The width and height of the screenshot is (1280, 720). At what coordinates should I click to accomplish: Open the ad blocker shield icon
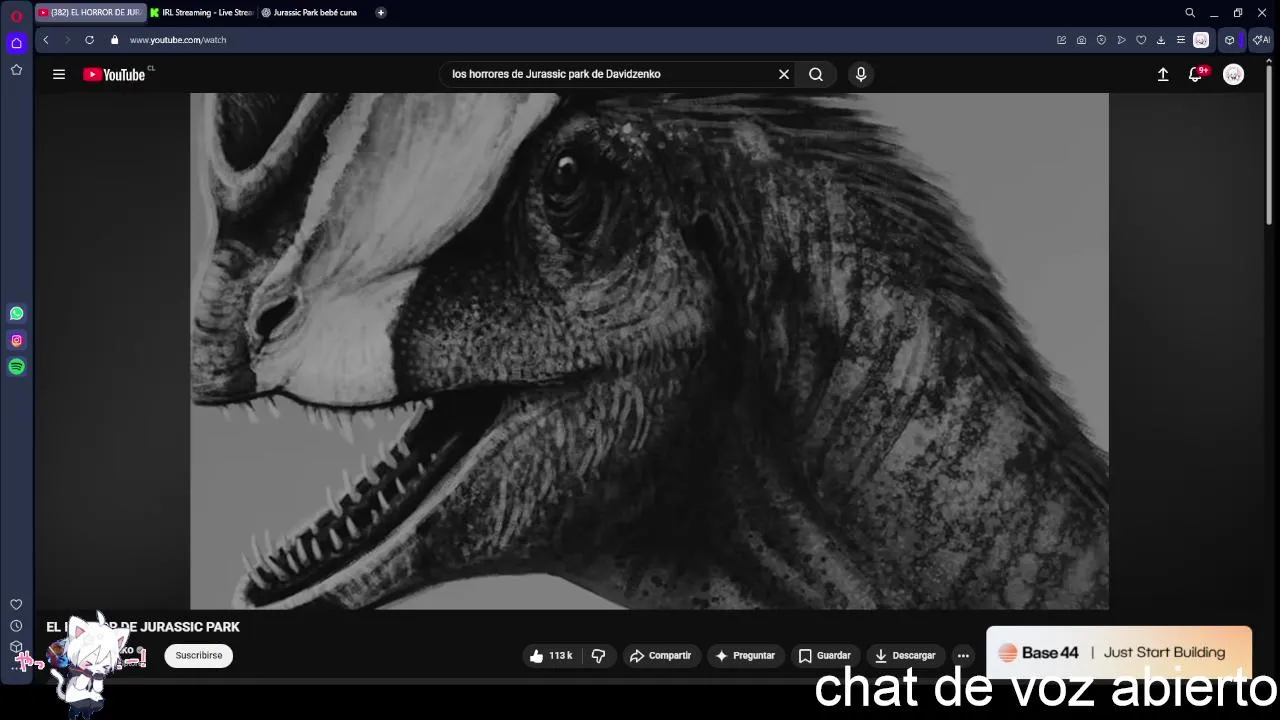1101,40
